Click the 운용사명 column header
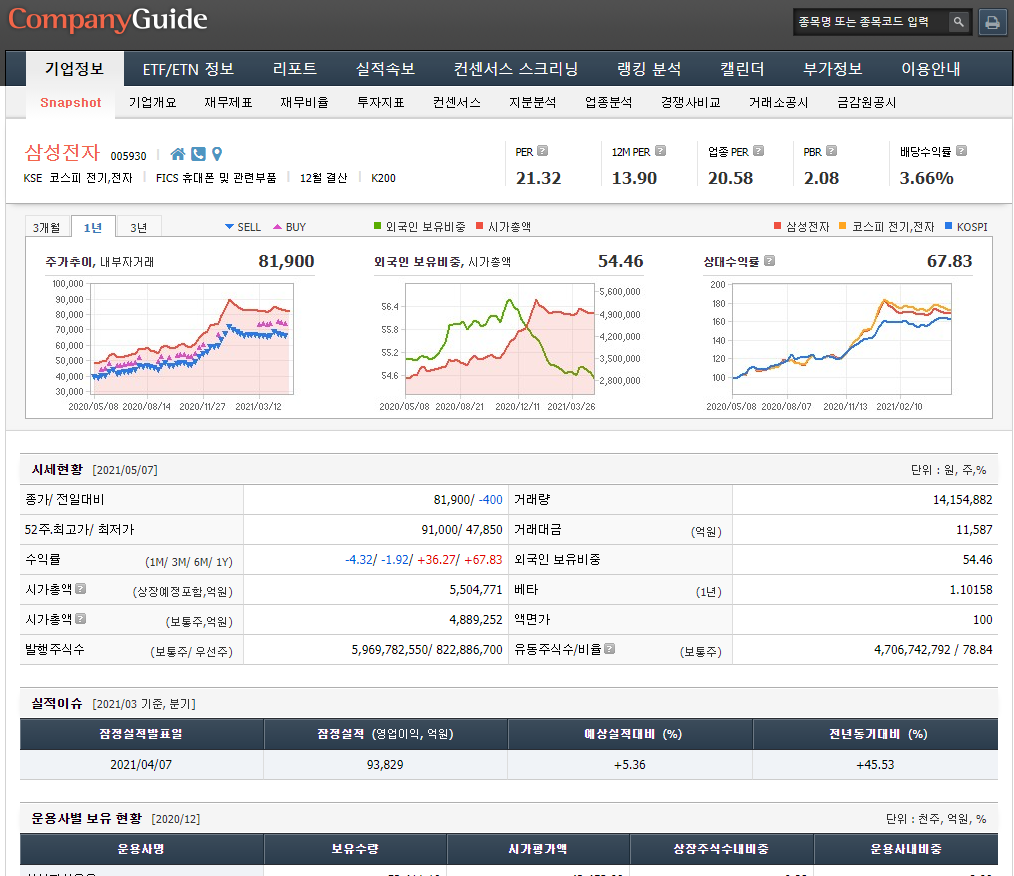The width and height of the screenshot is (1014, 876). point(141,849)
